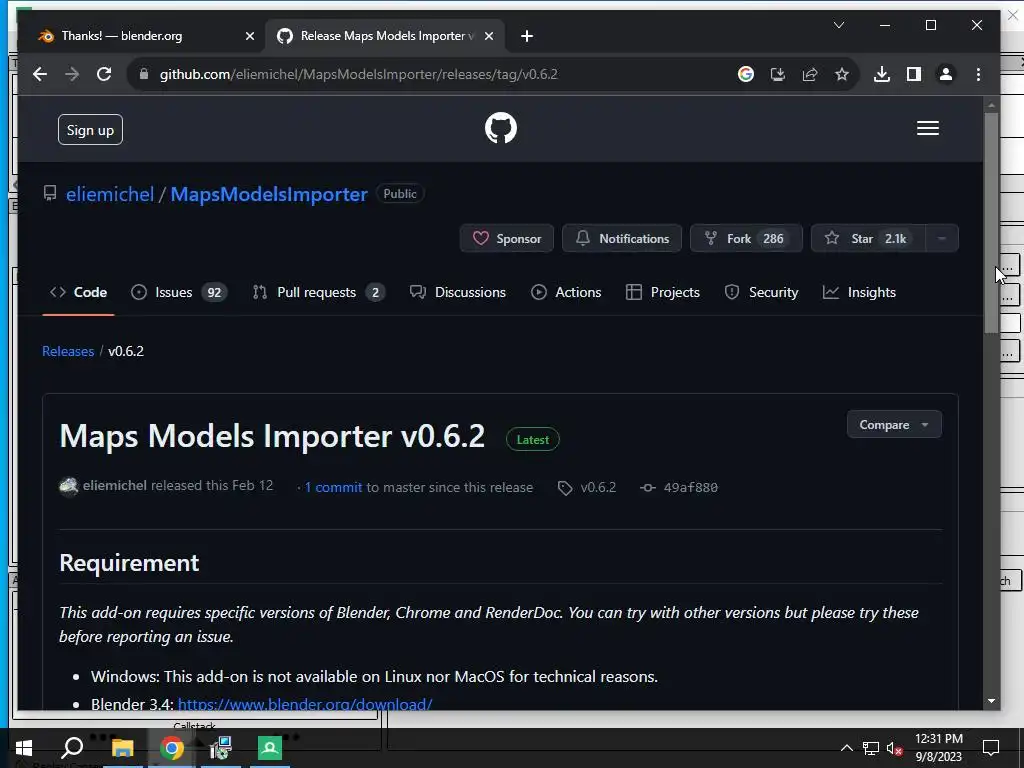Open the eliemichel owner profile link

[110, 194]
